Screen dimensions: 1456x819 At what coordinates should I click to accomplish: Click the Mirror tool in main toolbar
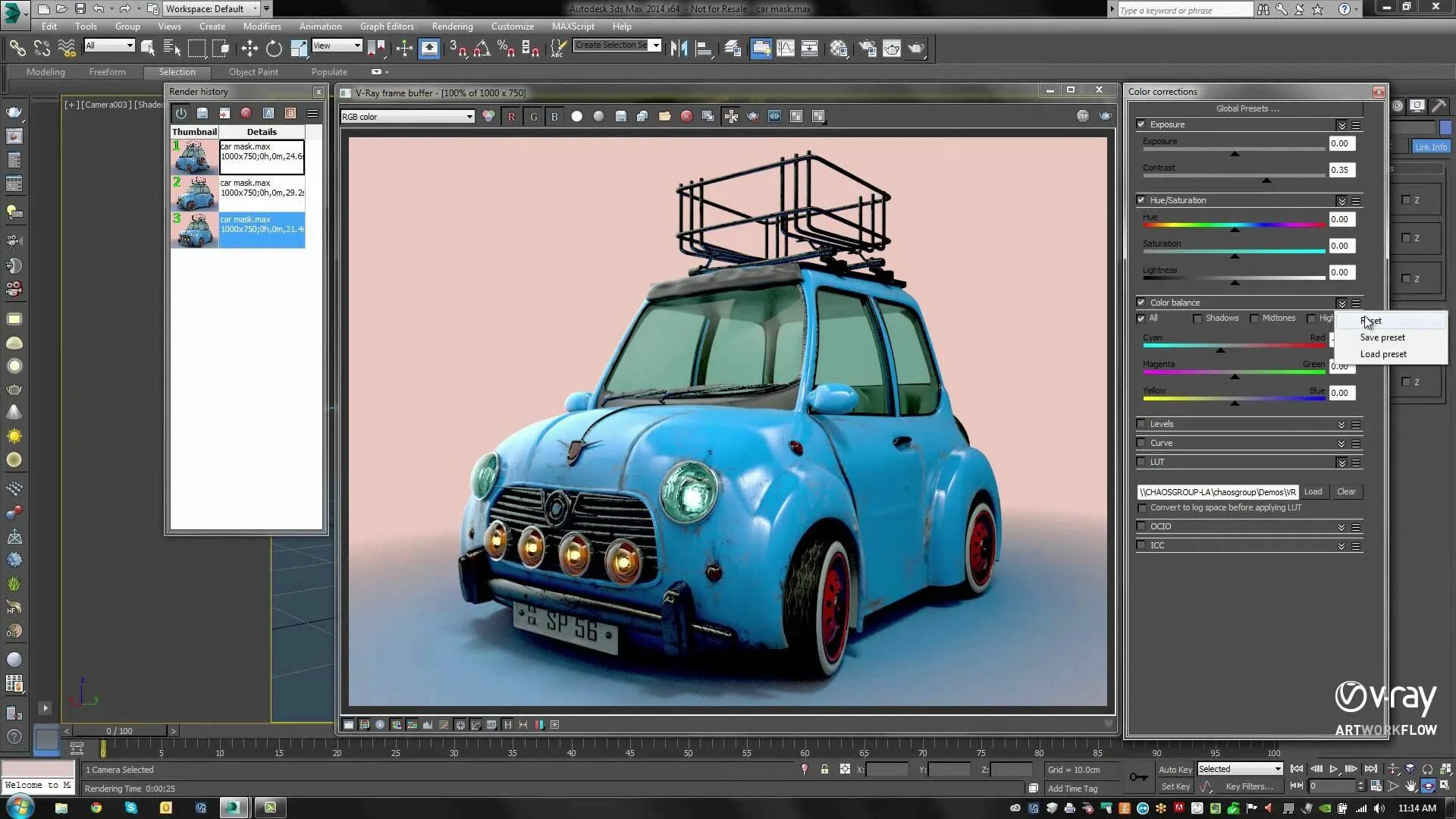pos(679,49)
